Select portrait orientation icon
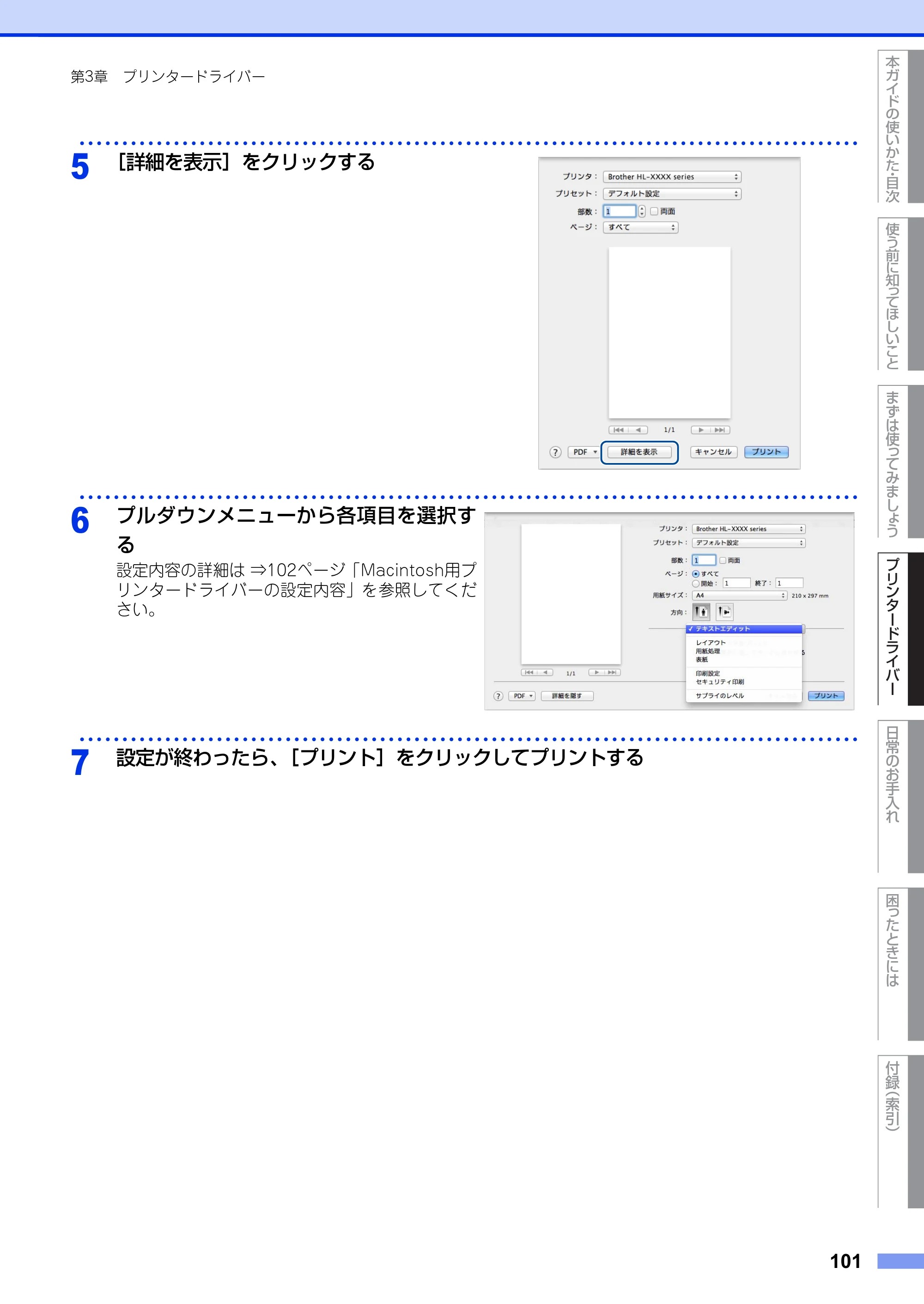Screen dimensions: 924x1304 tap(701, 612)
